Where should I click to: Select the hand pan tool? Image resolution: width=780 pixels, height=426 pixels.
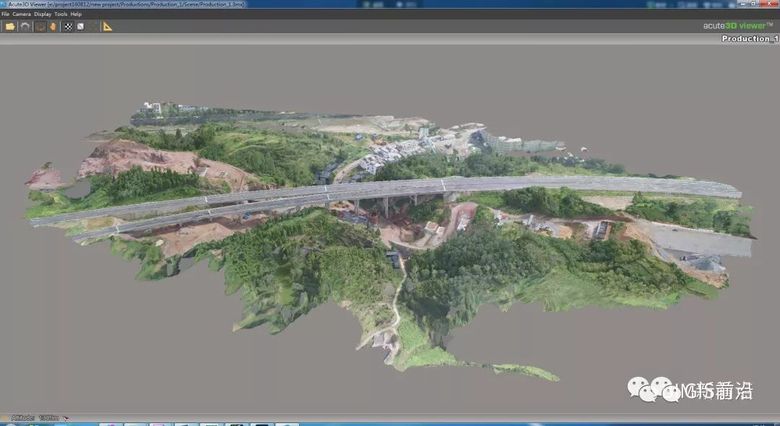point(53,26)
